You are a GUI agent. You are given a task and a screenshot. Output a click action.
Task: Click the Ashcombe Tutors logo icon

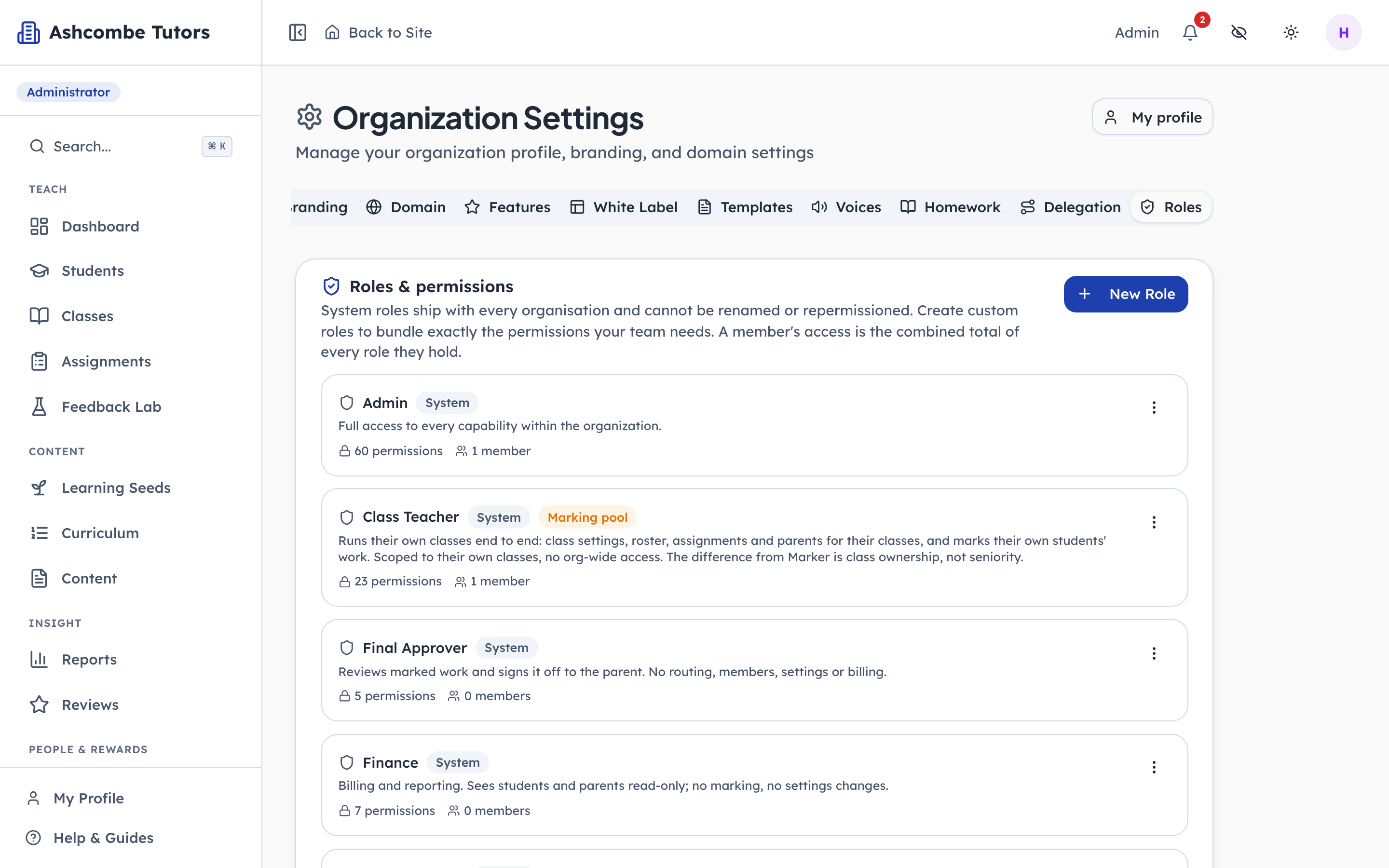click(29, 32)
